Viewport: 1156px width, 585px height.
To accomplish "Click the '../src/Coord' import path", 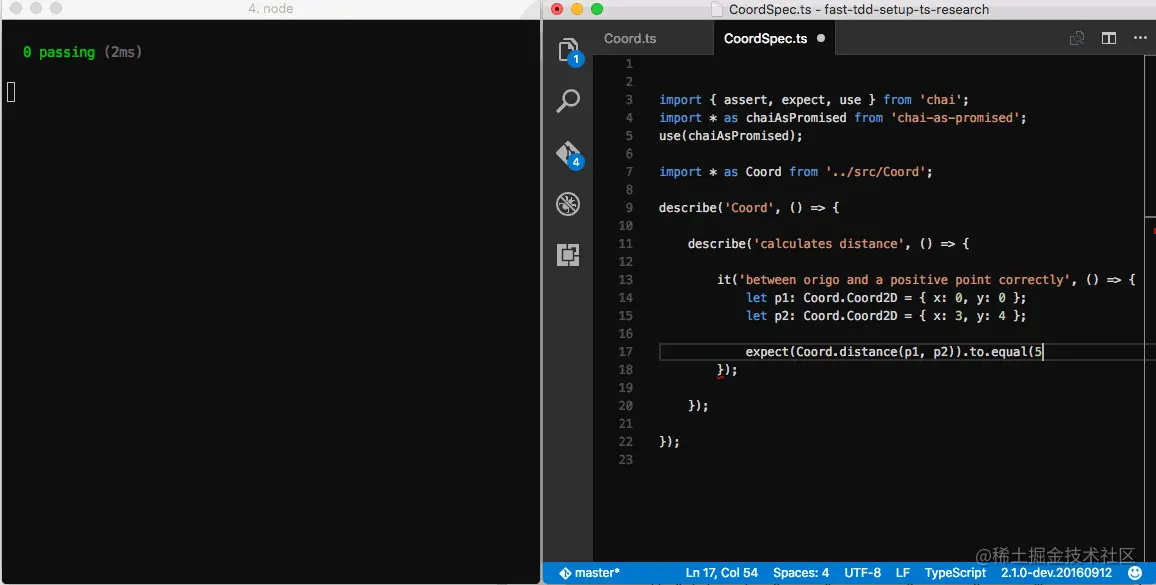I will (x=876, y=172).
